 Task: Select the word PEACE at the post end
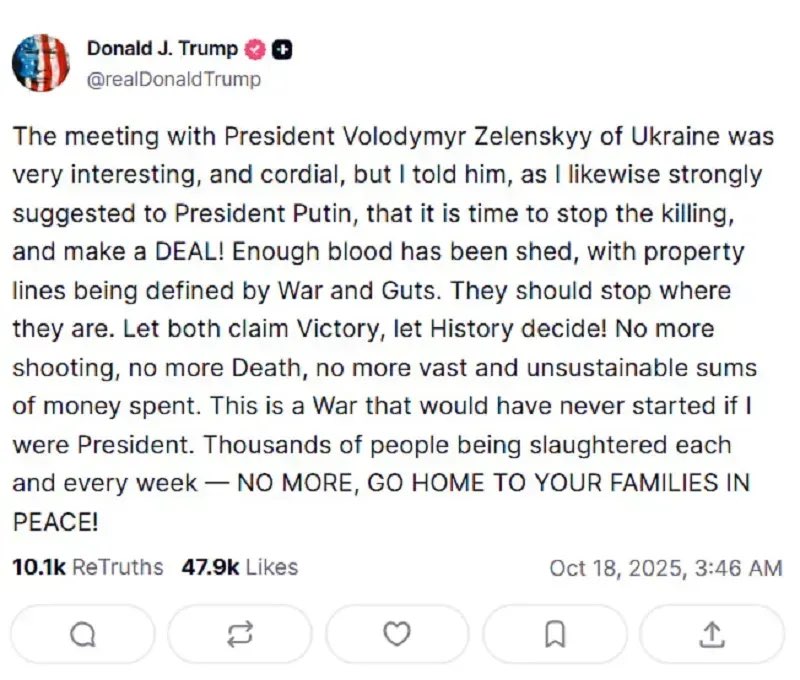[x=46, y=521]
